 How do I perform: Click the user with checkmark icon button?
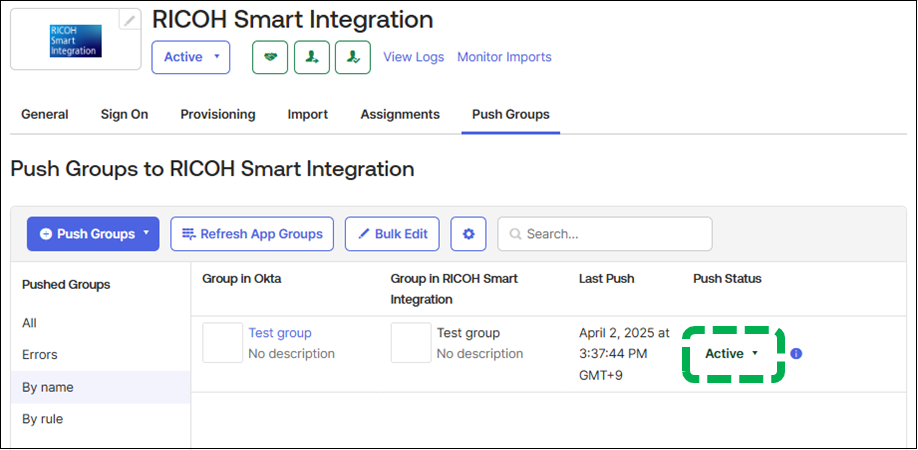point(353,58)
